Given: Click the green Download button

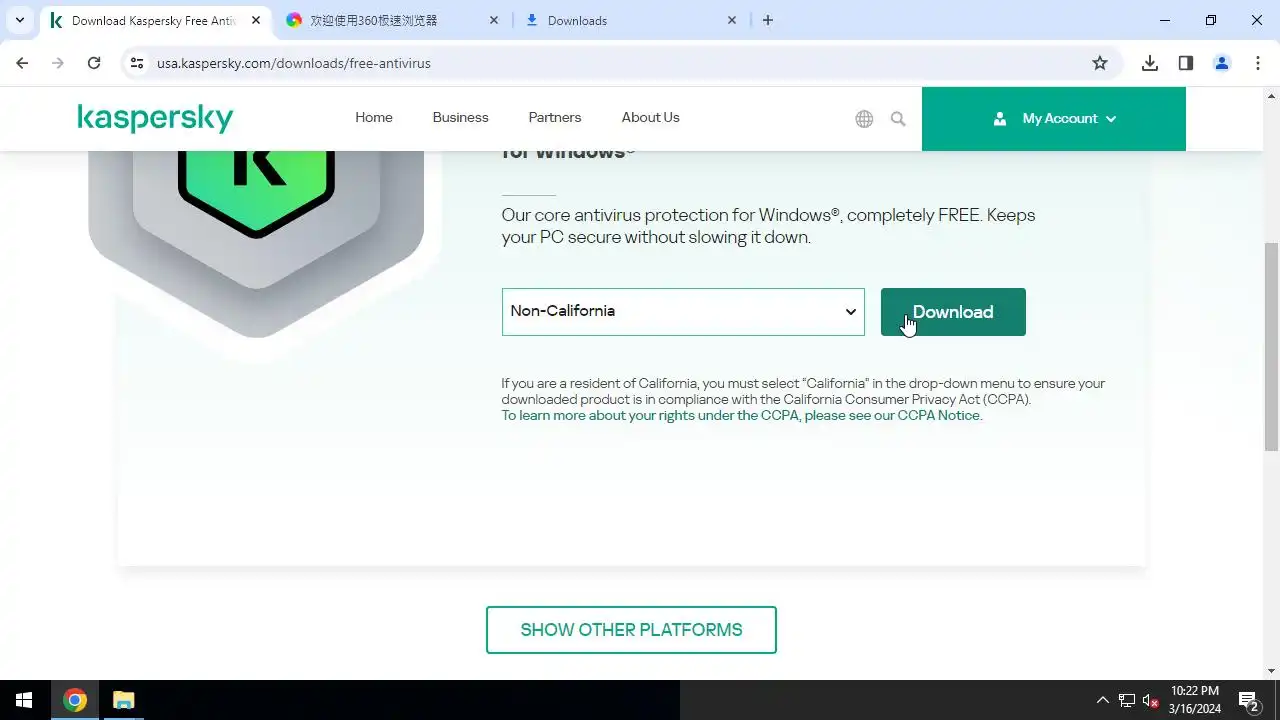Looking at the screenshot, I should 953,312.
